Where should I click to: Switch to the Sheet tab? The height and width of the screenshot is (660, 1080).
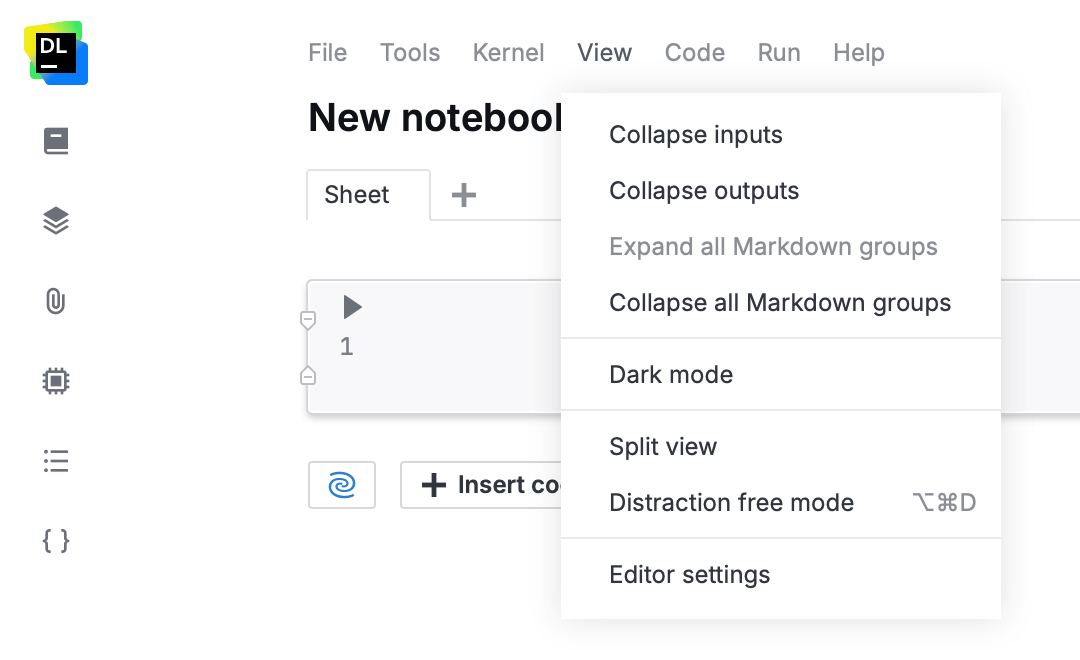(x=356, y=195)
